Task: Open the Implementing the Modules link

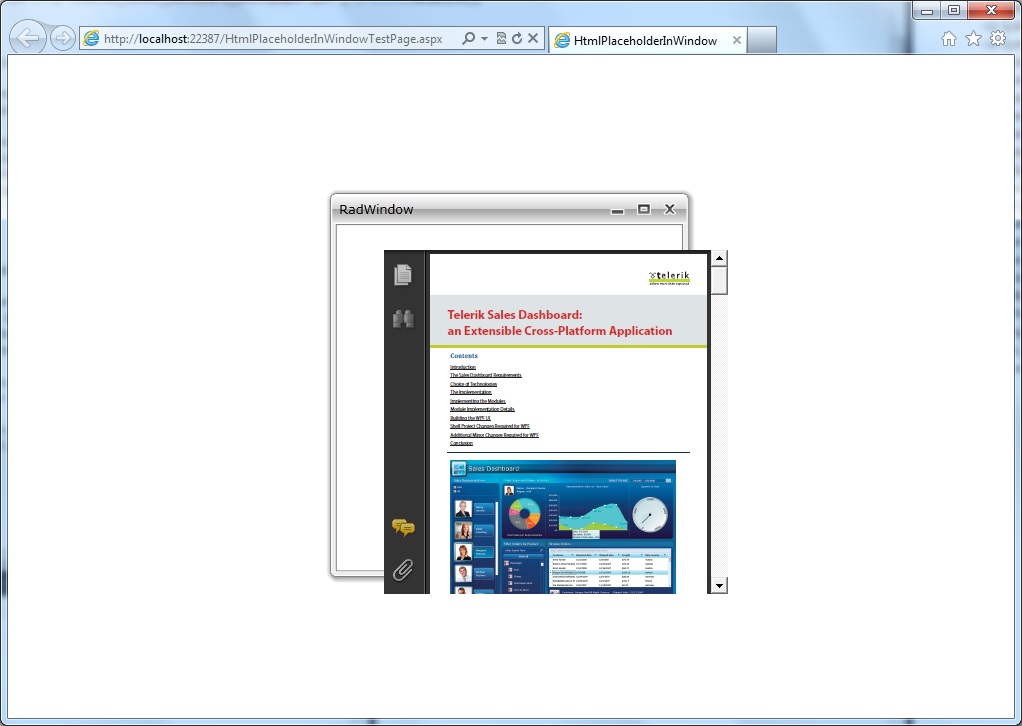Action: [x=478, y=401]
